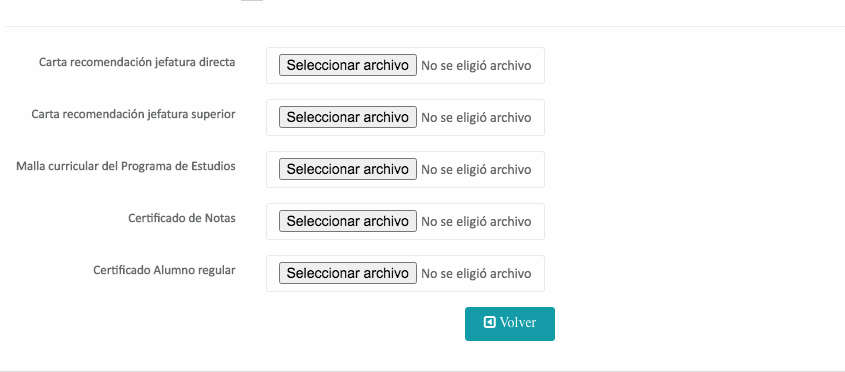Viewport: 845px width, 372px height.
Task: Click 'Malla curricular del Programa de Estudios' label
Action: pos(126,166)
